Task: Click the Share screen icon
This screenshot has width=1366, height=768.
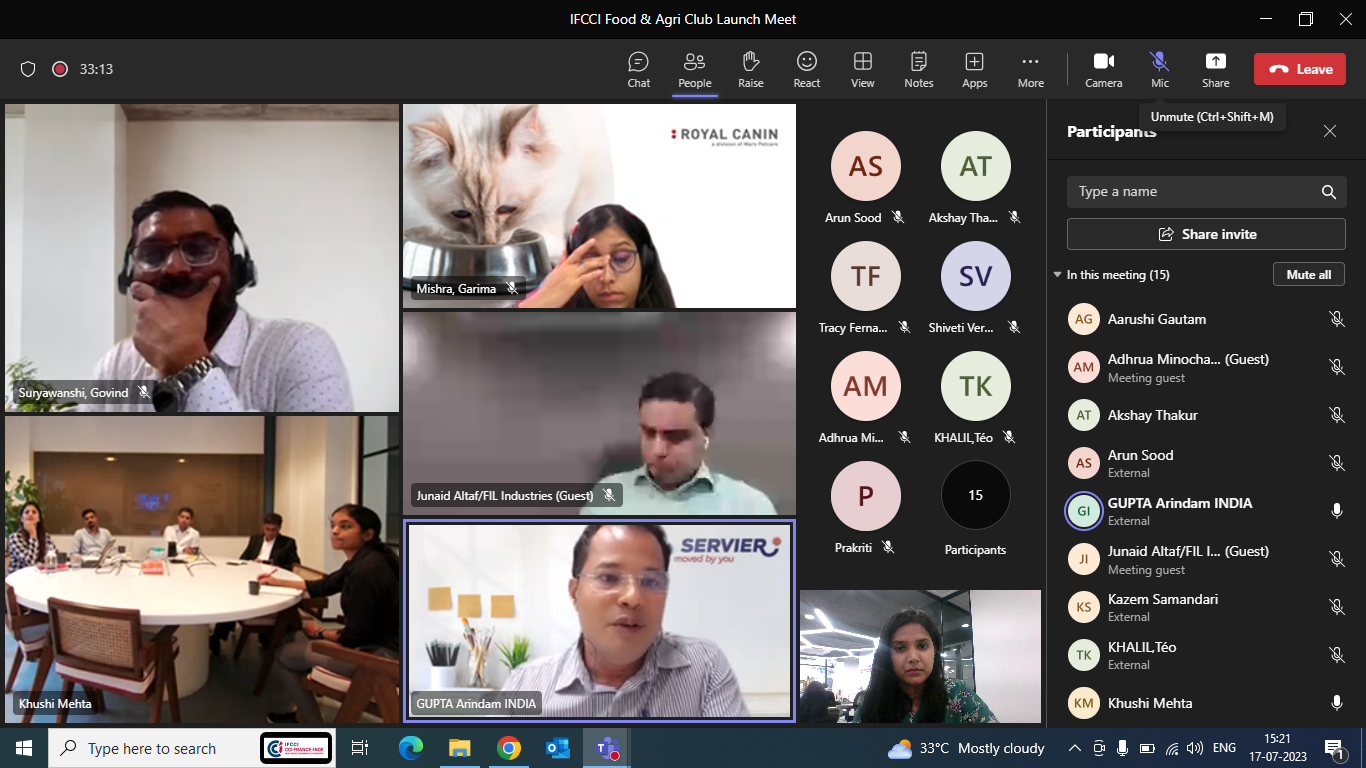Action: 1215,69
